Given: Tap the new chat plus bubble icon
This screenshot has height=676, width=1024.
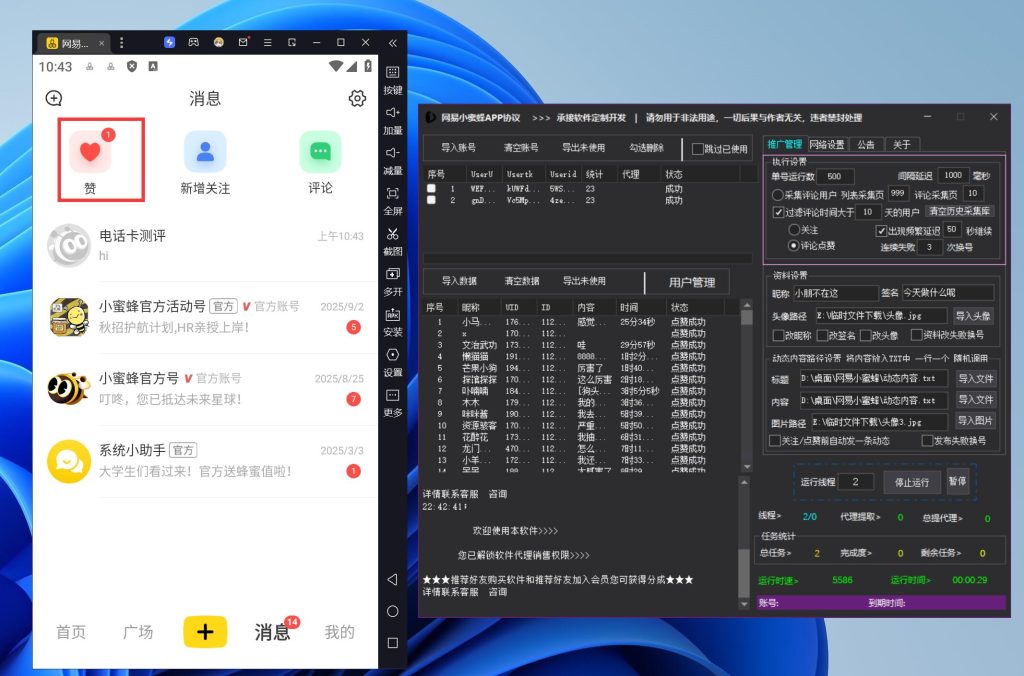Looking at the screenshot, I should tap(54, 98).
